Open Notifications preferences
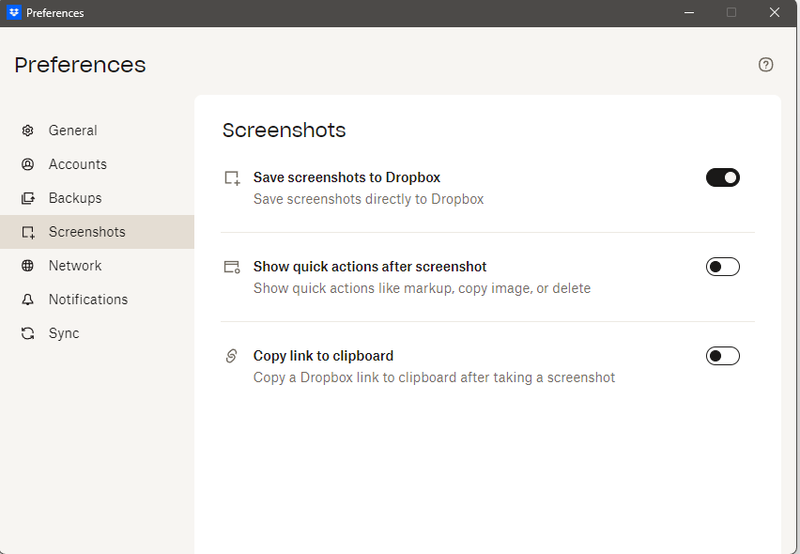The height and width of the screenshot is (554, 800). (88, 300)
